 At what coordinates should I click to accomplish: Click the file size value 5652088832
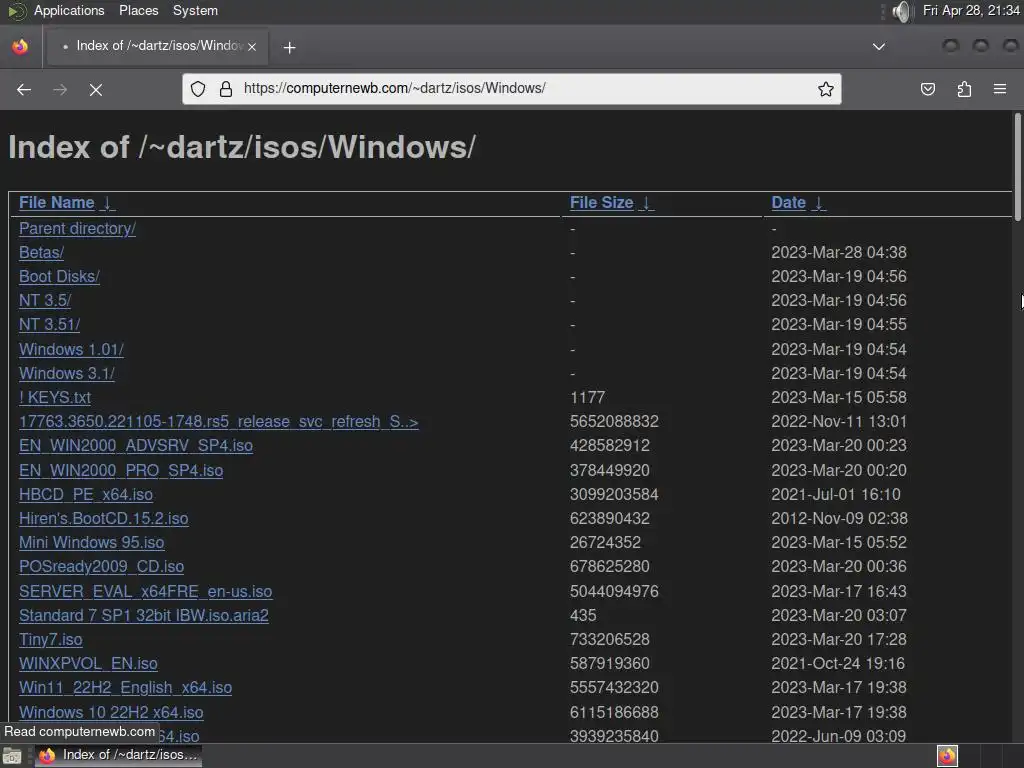tap(614, 422)
